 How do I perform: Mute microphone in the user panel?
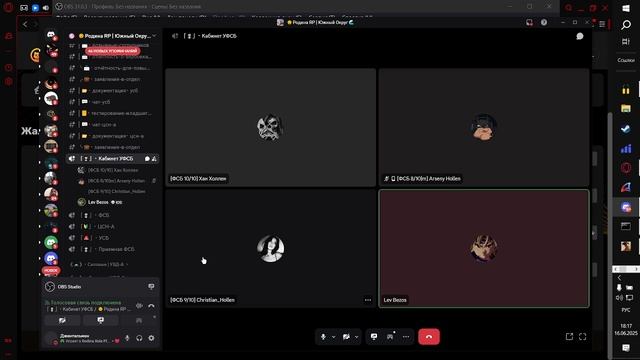(127, 338)
